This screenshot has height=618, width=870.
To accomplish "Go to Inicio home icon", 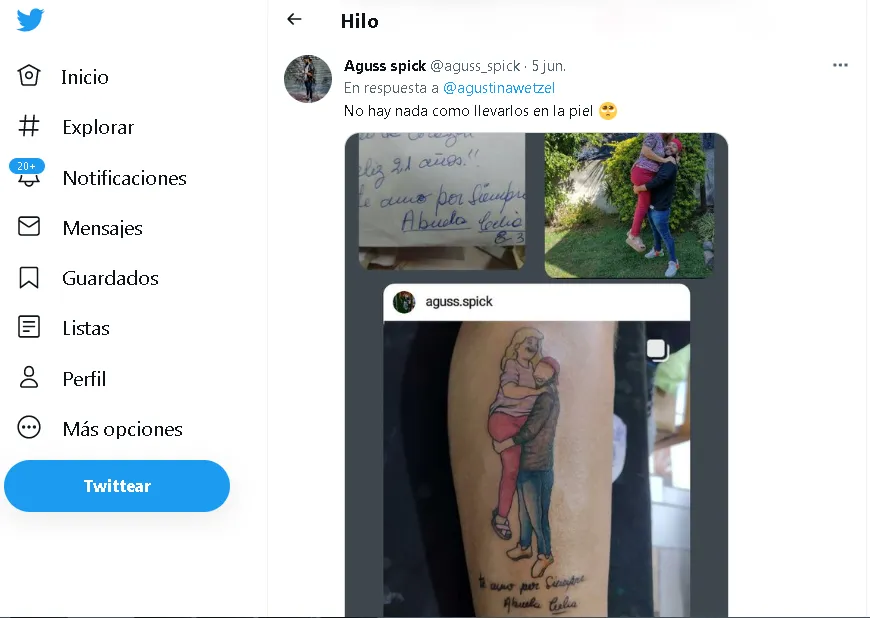I will (29, 76).
